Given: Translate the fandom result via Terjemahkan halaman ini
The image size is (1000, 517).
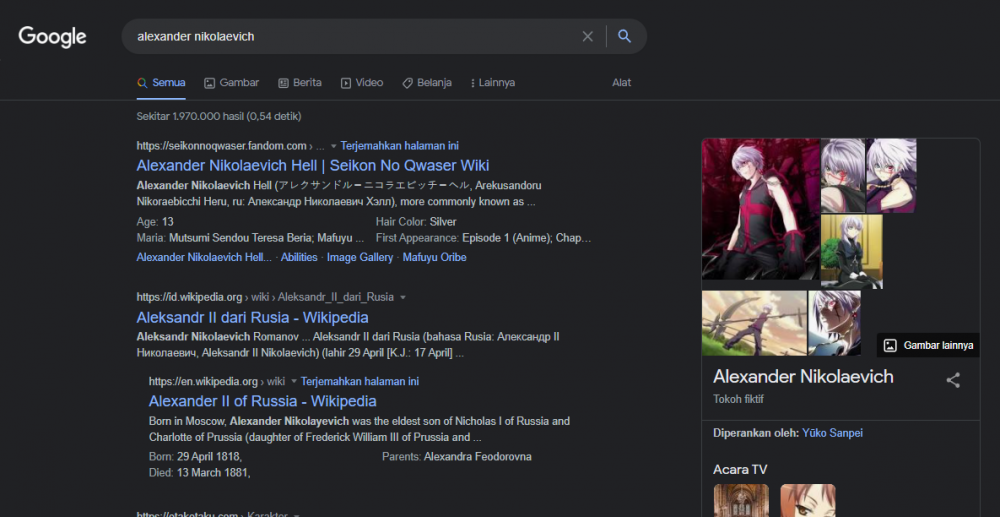Looking at the screenshot, I should click(399, 146).
